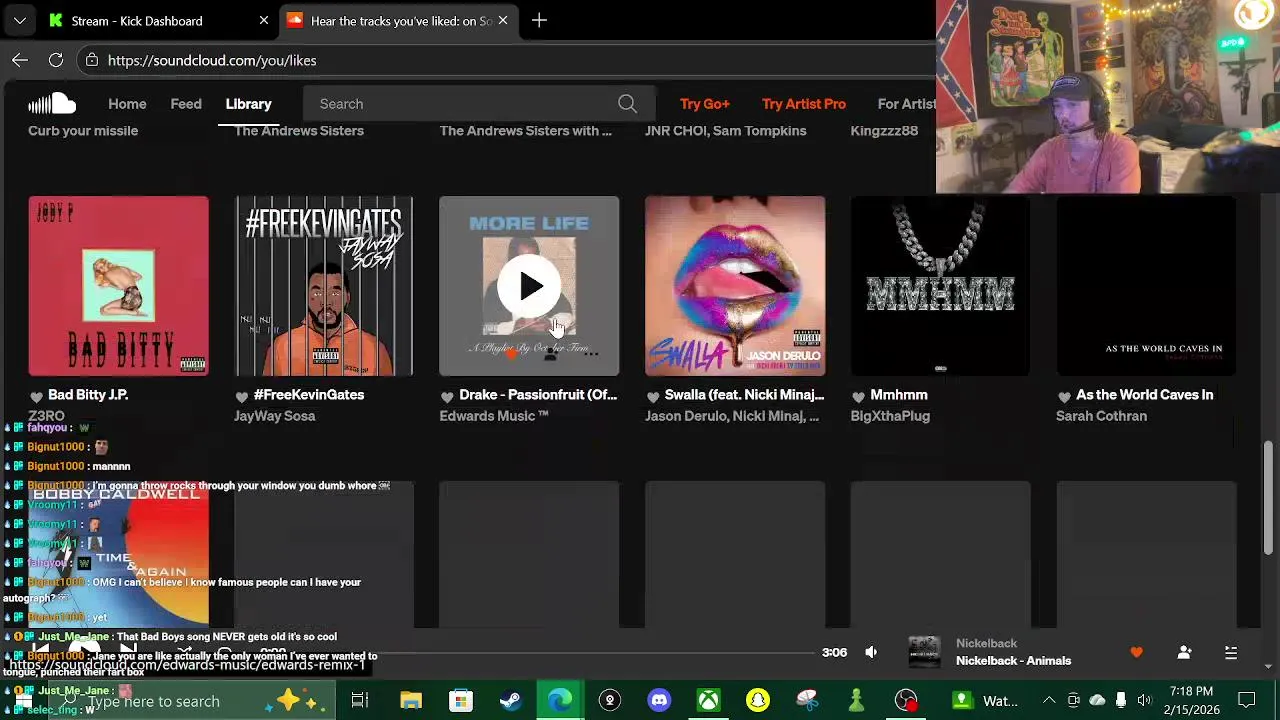This screenshot has height=720, width=1280.
Task: Open the Swalla cover artwork
Action: [x=735, y=286]
